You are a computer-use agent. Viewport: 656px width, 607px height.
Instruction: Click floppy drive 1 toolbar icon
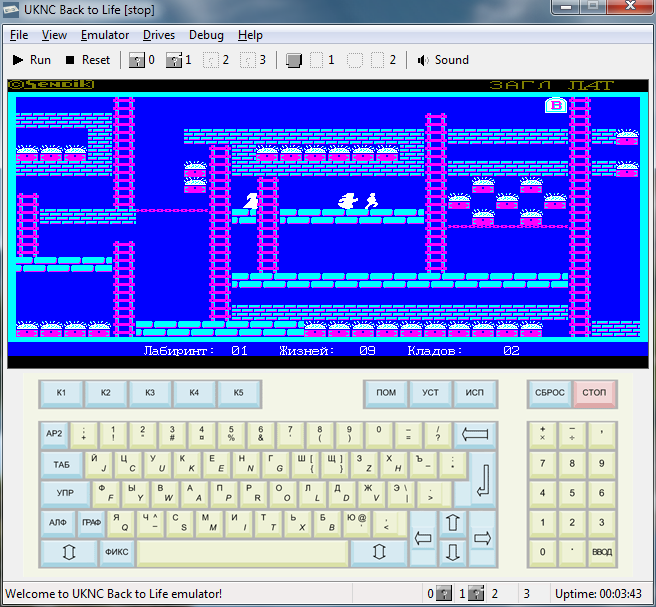click(x=179, y=60)
